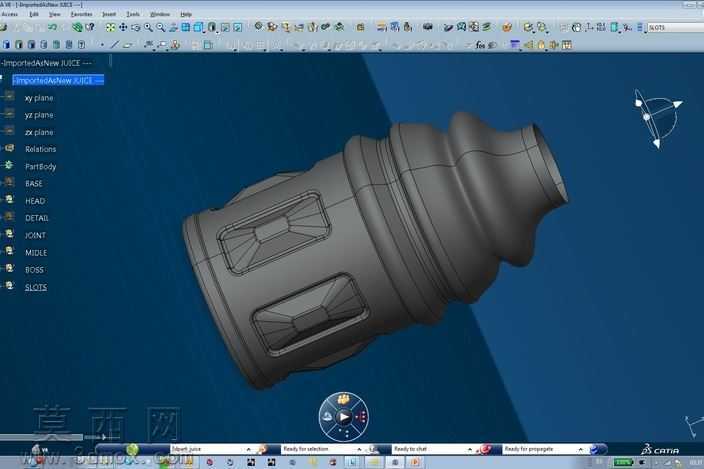Click Play button in center compass

click(344, 417)
